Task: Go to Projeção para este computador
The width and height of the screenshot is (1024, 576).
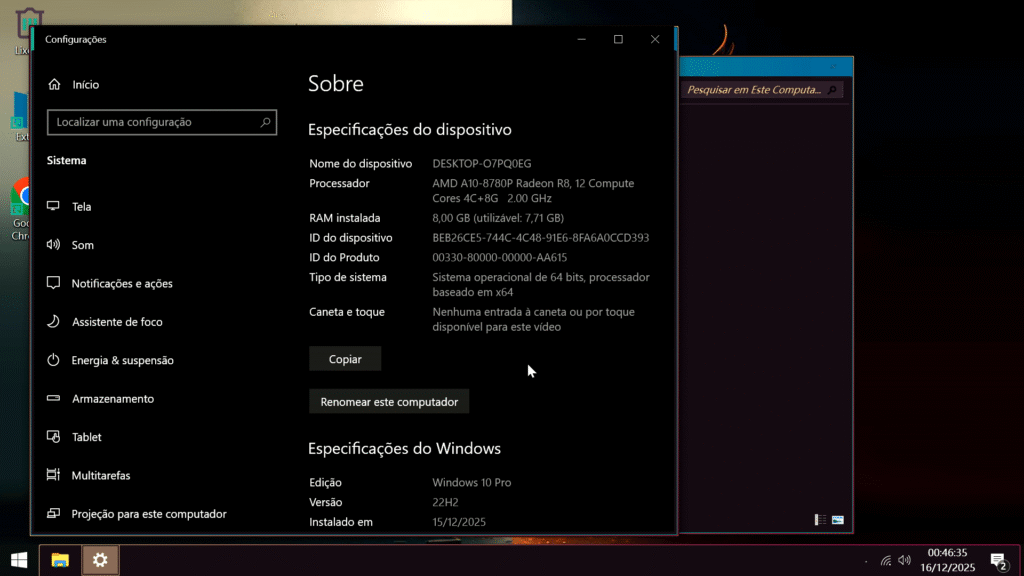Action: [148, 514]
